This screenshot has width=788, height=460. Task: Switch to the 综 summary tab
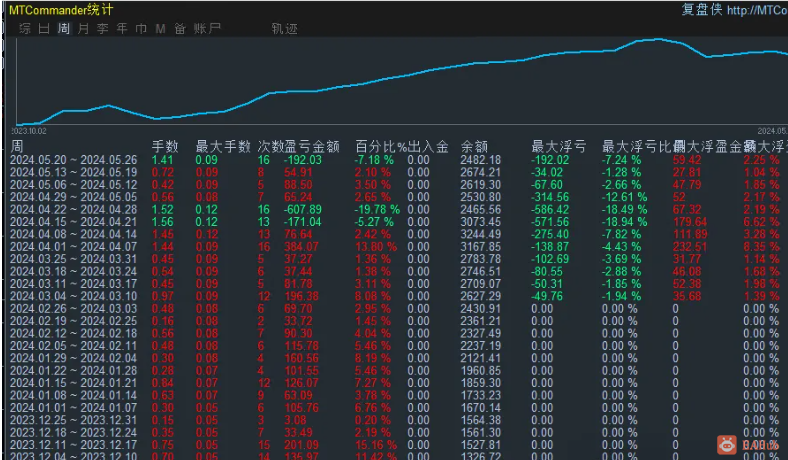[25, 29]
